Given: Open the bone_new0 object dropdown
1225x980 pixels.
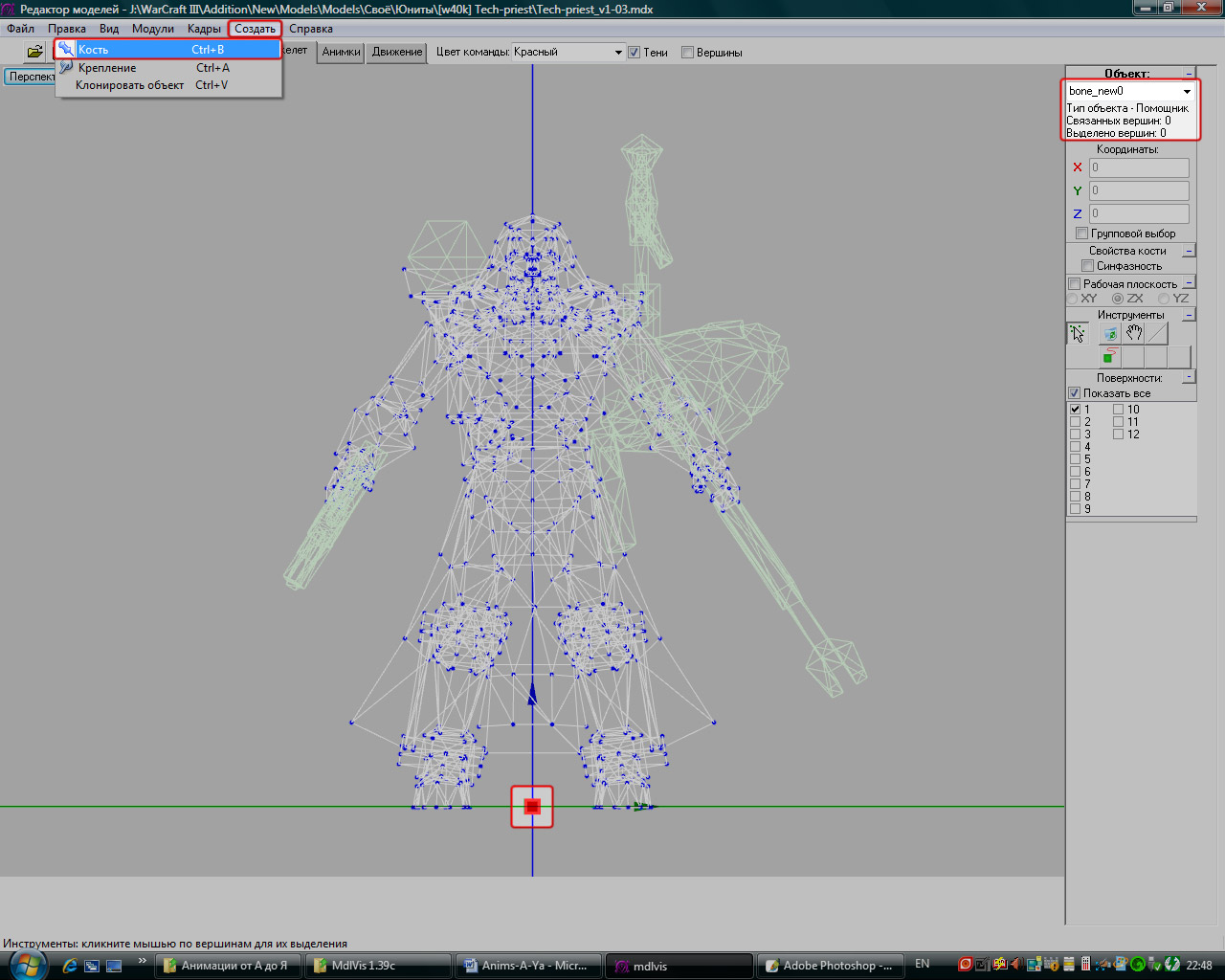Looking at the screenshot, I should [x=1187, y=92].
